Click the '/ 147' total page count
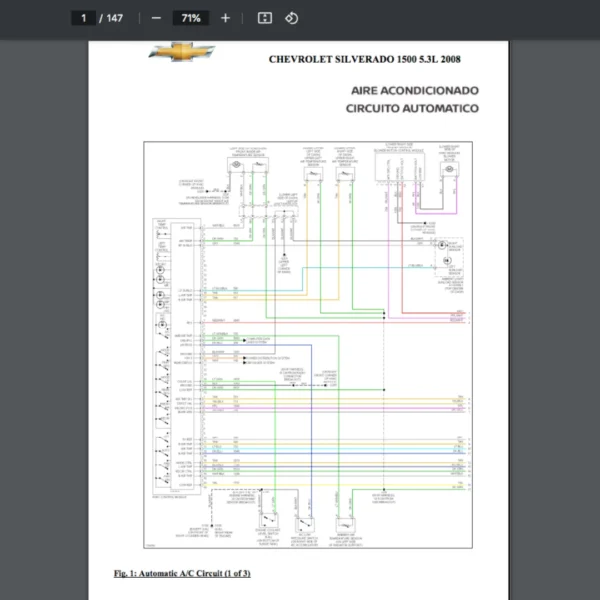The width and height of the screenshot is (600, 600). (x=111, y=18)
